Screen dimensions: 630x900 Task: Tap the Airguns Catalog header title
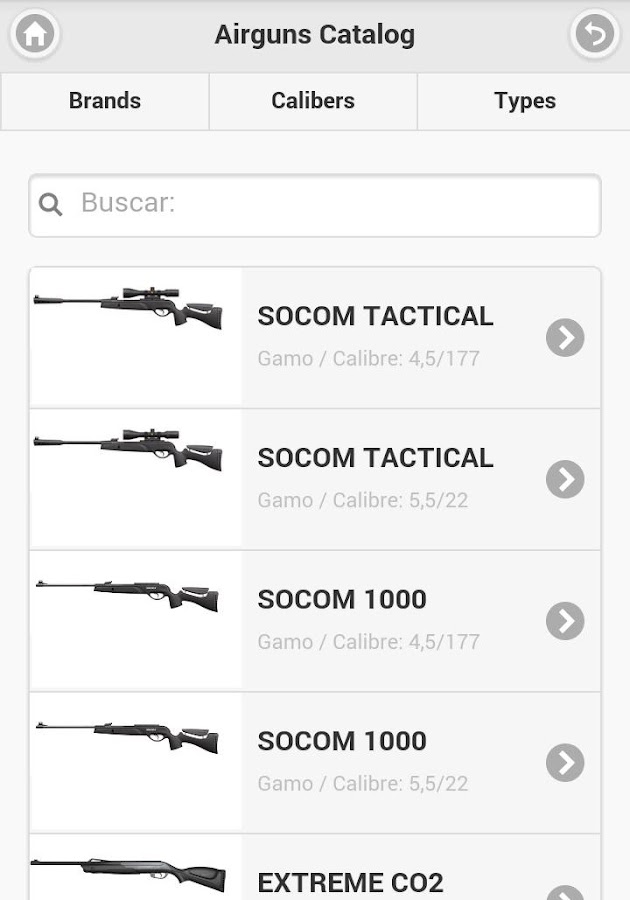pyautogui.click(x=314, y=35)
